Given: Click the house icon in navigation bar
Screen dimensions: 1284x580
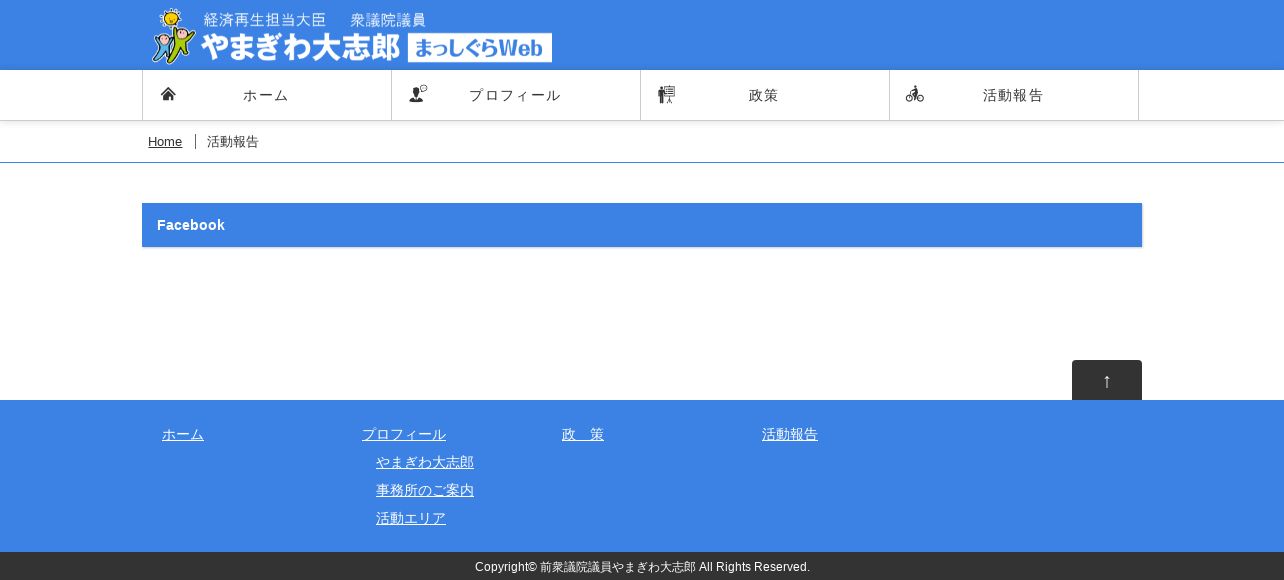Looking at the screenshot, I should [x=168, y=94].
